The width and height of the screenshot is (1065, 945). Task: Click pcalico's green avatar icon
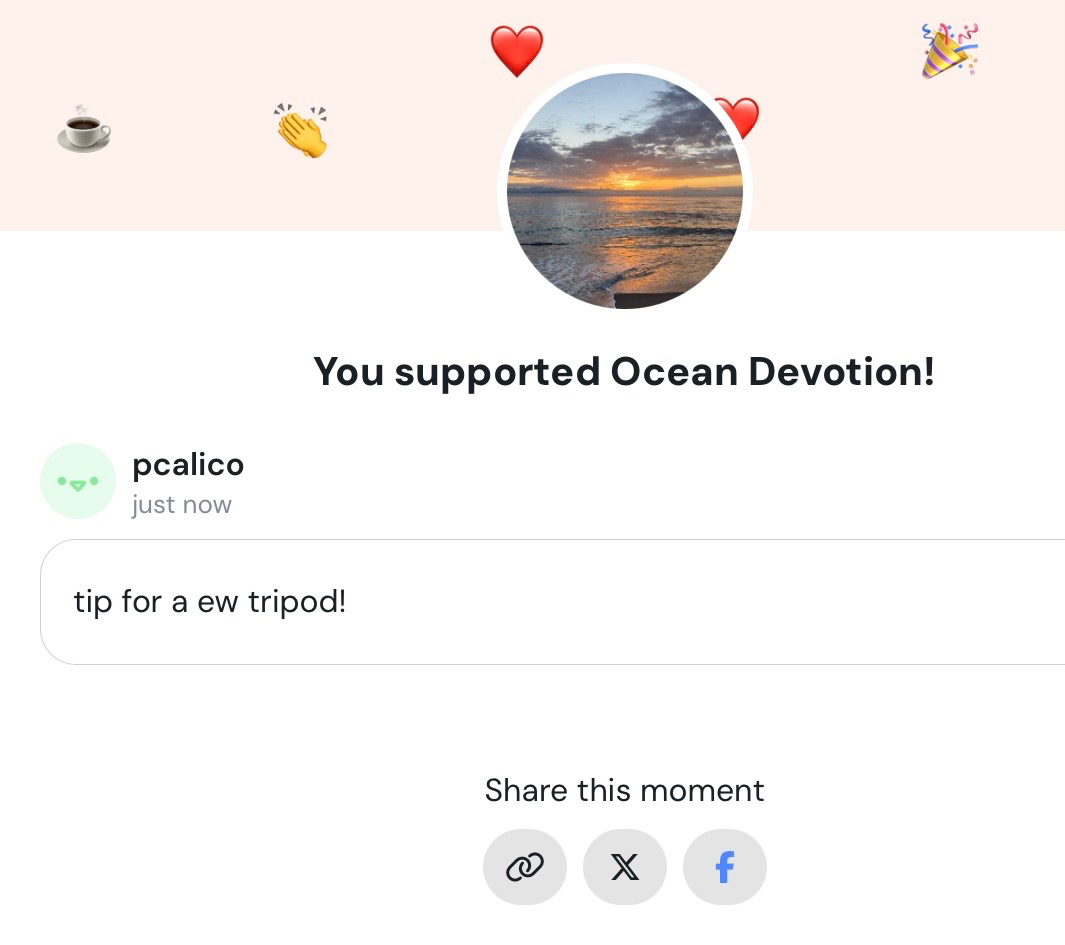78,481
